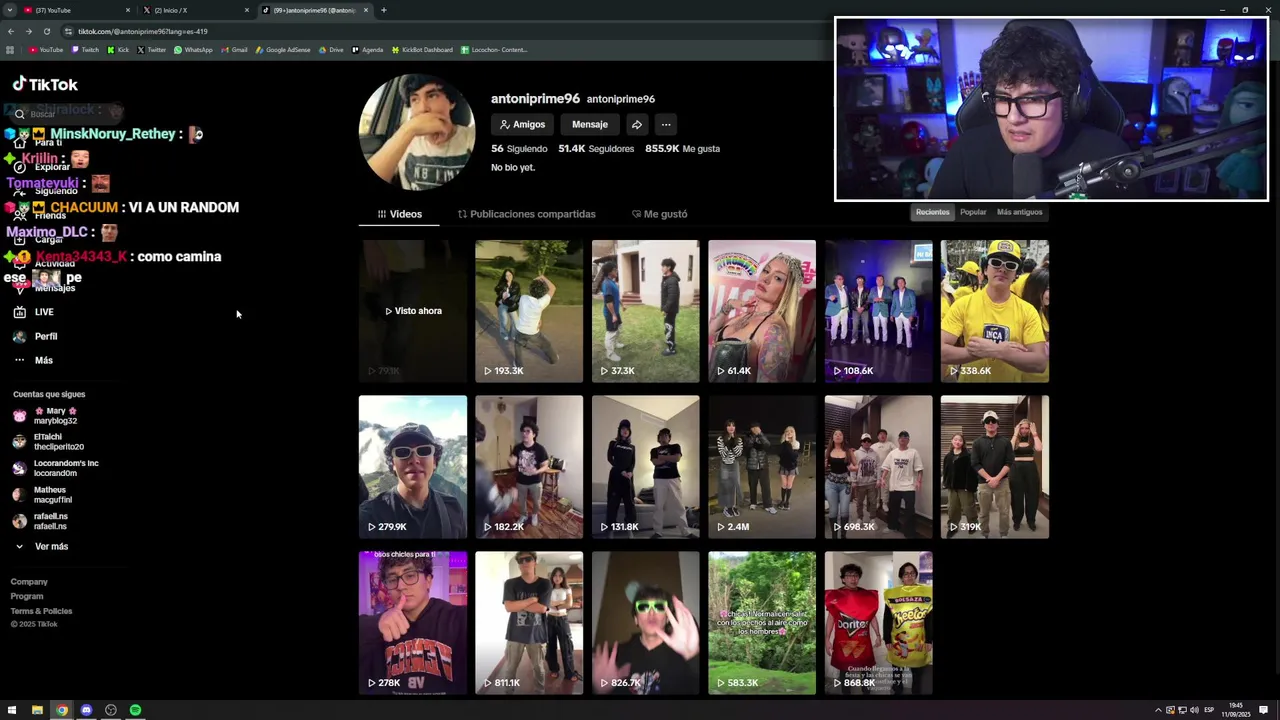Open followed account locorandom
The image size is (1280, 720).
click(56, 468)
